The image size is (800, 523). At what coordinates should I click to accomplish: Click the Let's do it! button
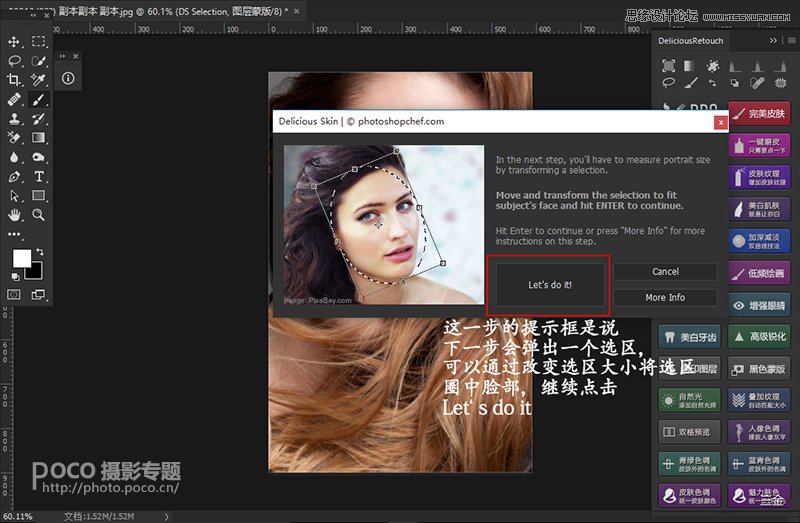point(550,285)
